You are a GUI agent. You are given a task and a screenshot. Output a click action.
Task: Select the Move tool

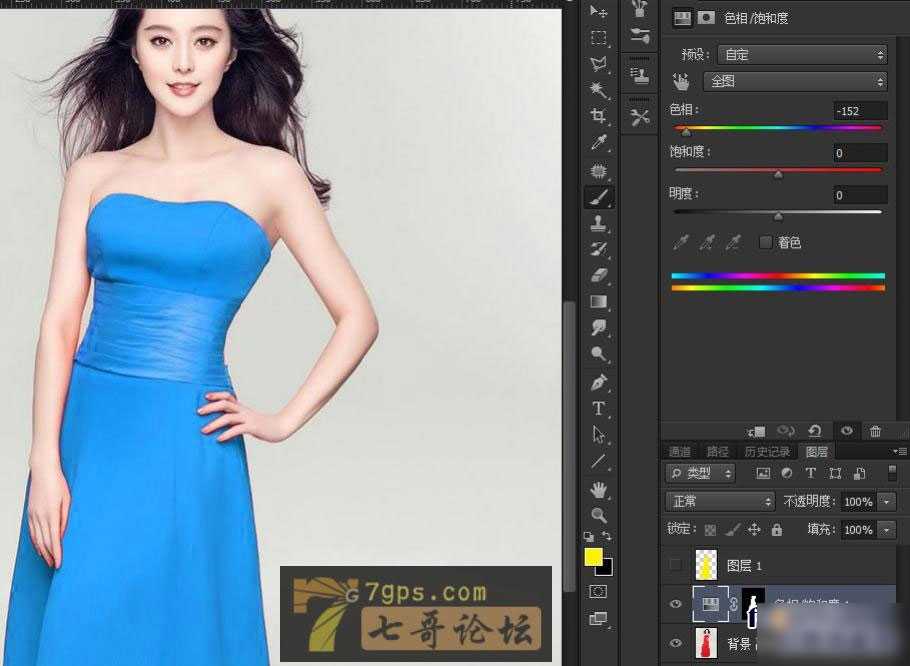click(x=598, y=12)
